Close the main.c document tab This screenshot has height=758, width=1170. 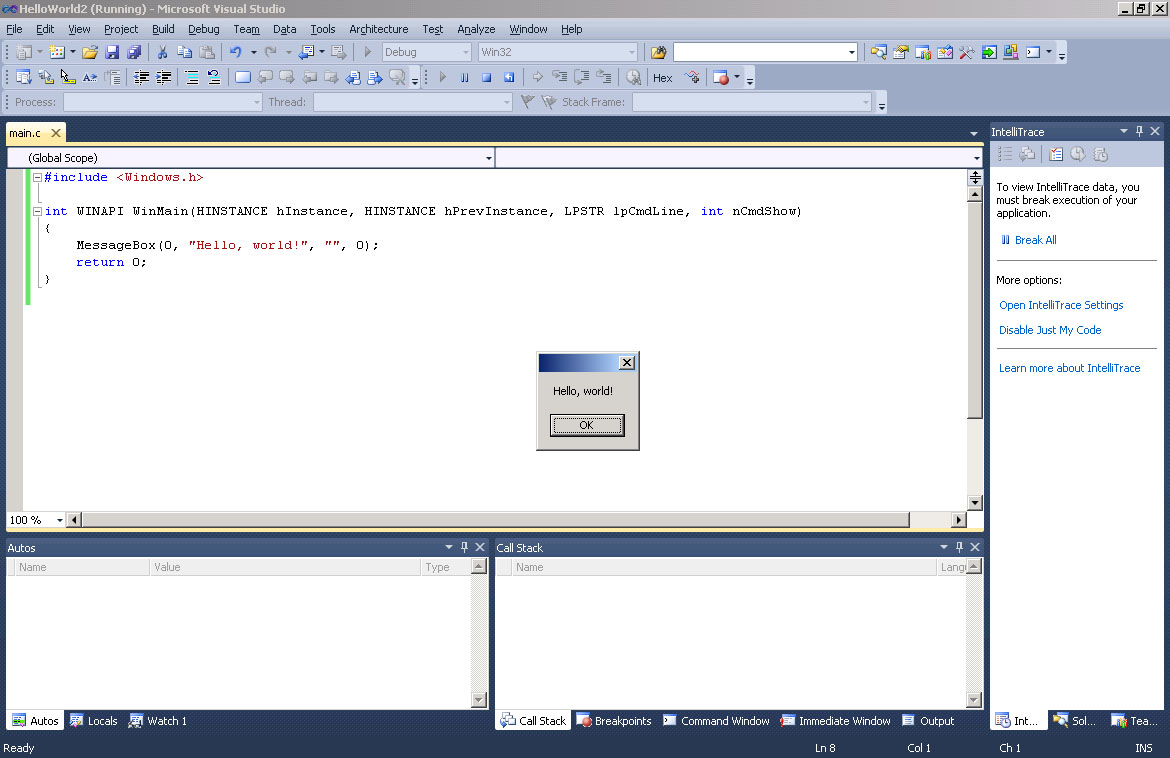[56, 133]
